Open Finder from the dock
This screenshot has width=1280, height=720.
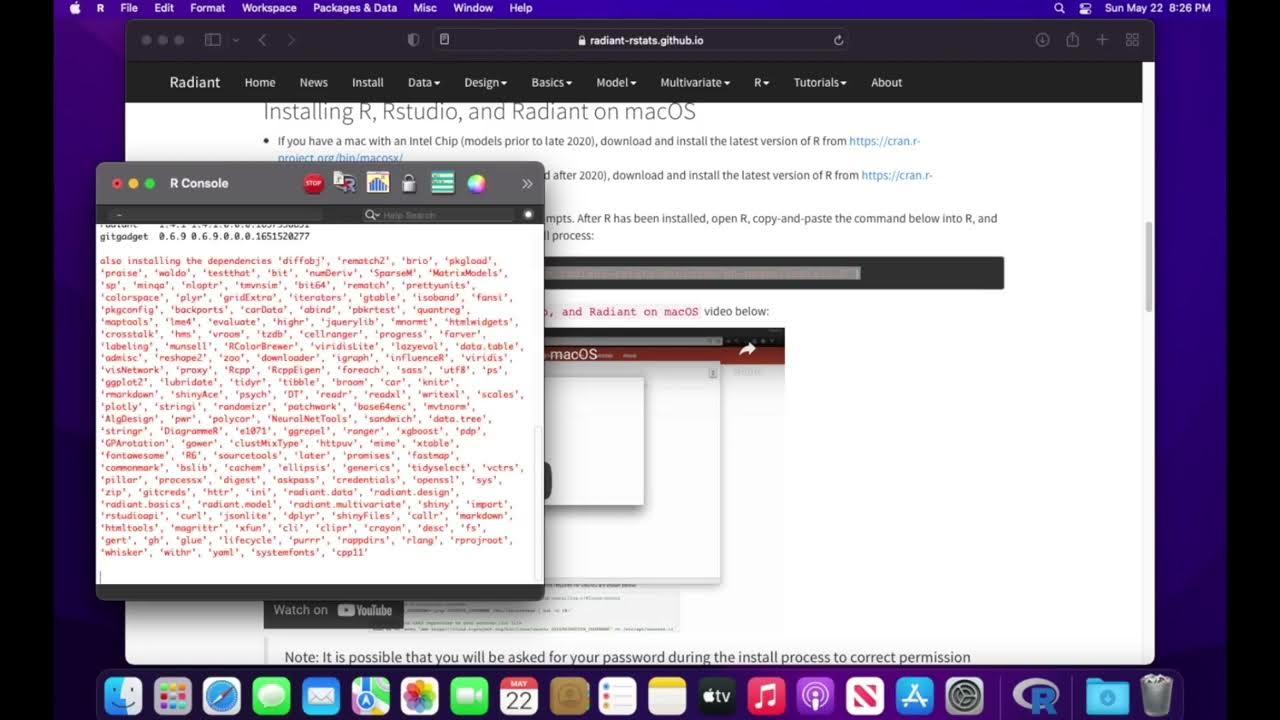coord(124,696)
